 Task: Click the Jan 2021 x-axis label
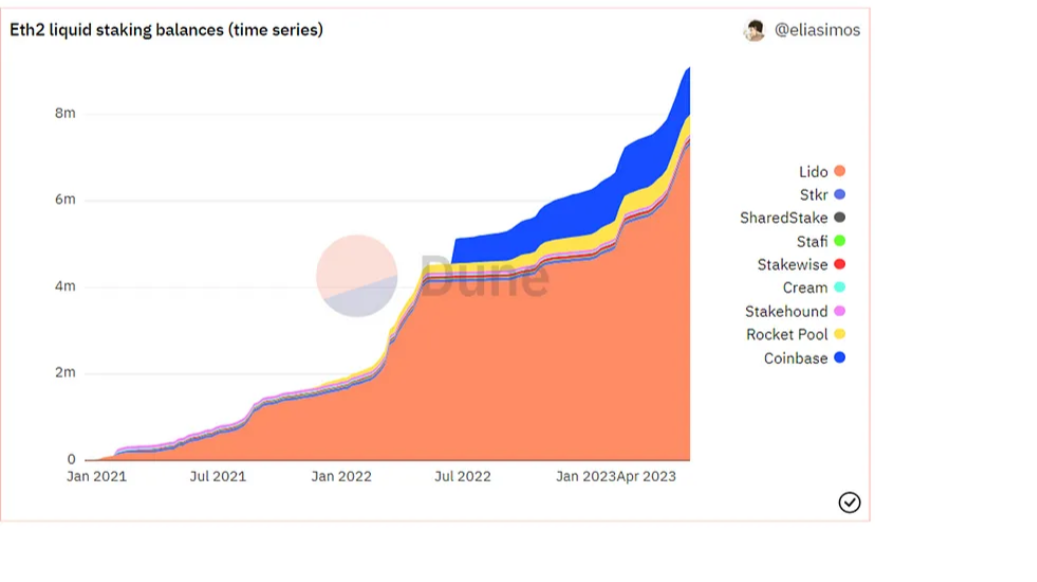pos(97,476)
